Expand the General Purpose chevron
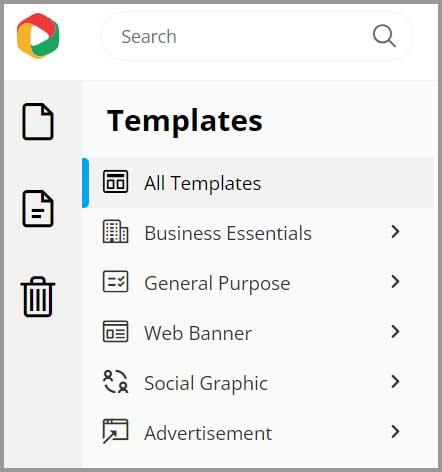This screenshot has height=472, width=442. tap(395, 281)
